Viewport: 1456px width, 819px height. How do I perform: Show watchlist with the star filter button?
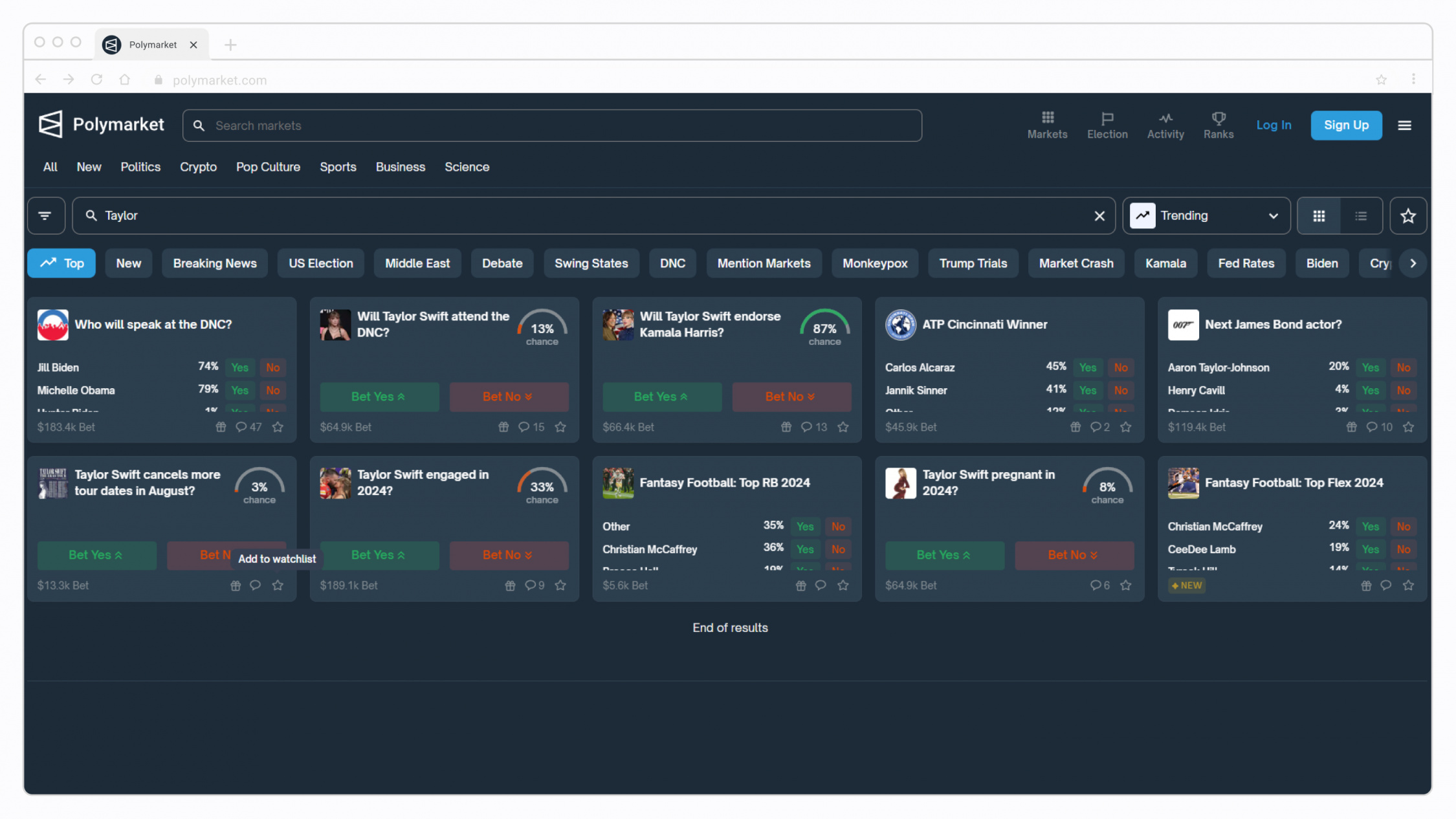point(1407,216)
